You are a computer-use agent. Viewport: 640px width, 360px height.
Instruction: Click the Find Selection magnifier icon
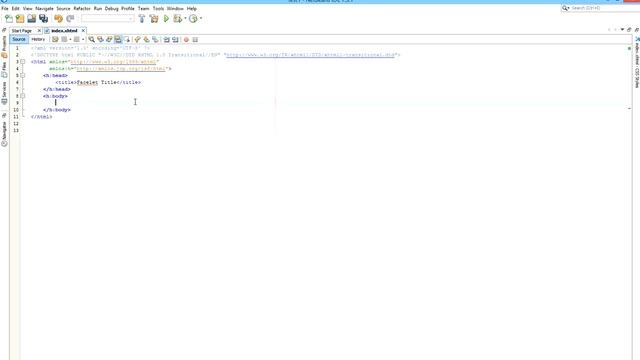pyautogui.click(x=91, y=40)
